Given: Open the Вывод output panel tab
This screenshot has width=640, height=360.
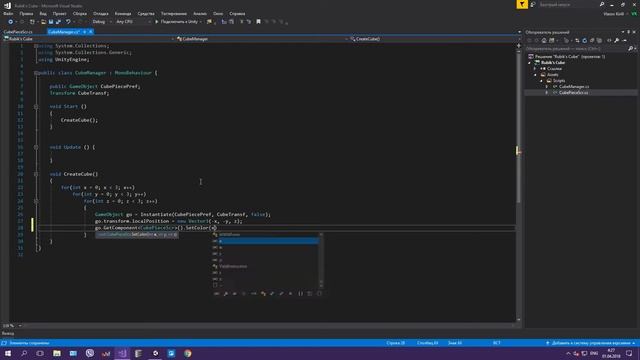Looking at the screenshot, I should click(x=8, y=333).
